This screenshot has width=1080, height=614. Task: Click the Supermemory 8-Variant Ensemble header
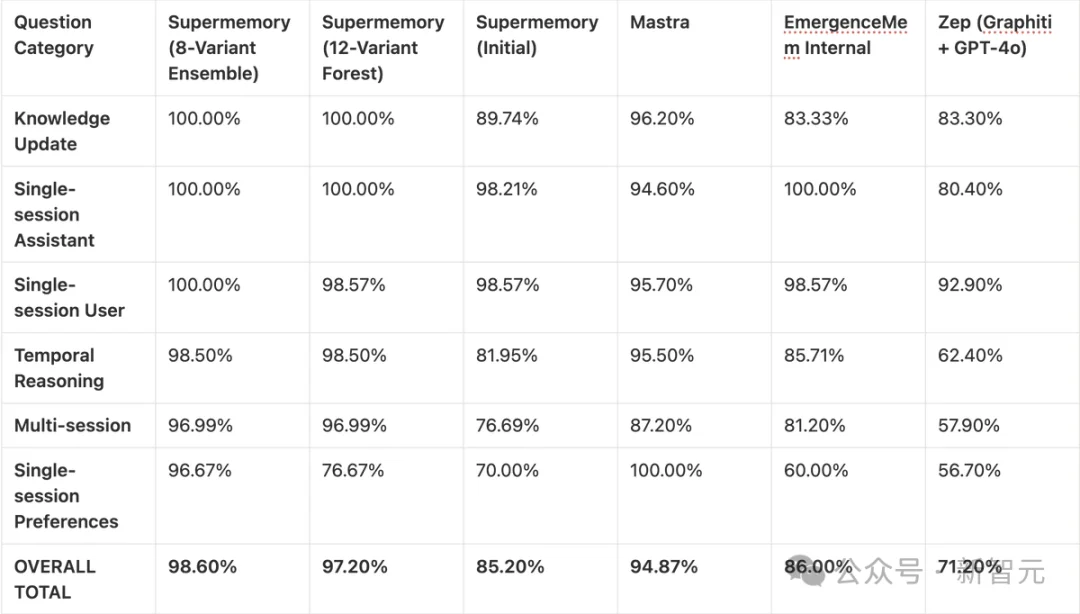(x=229, y=47)
